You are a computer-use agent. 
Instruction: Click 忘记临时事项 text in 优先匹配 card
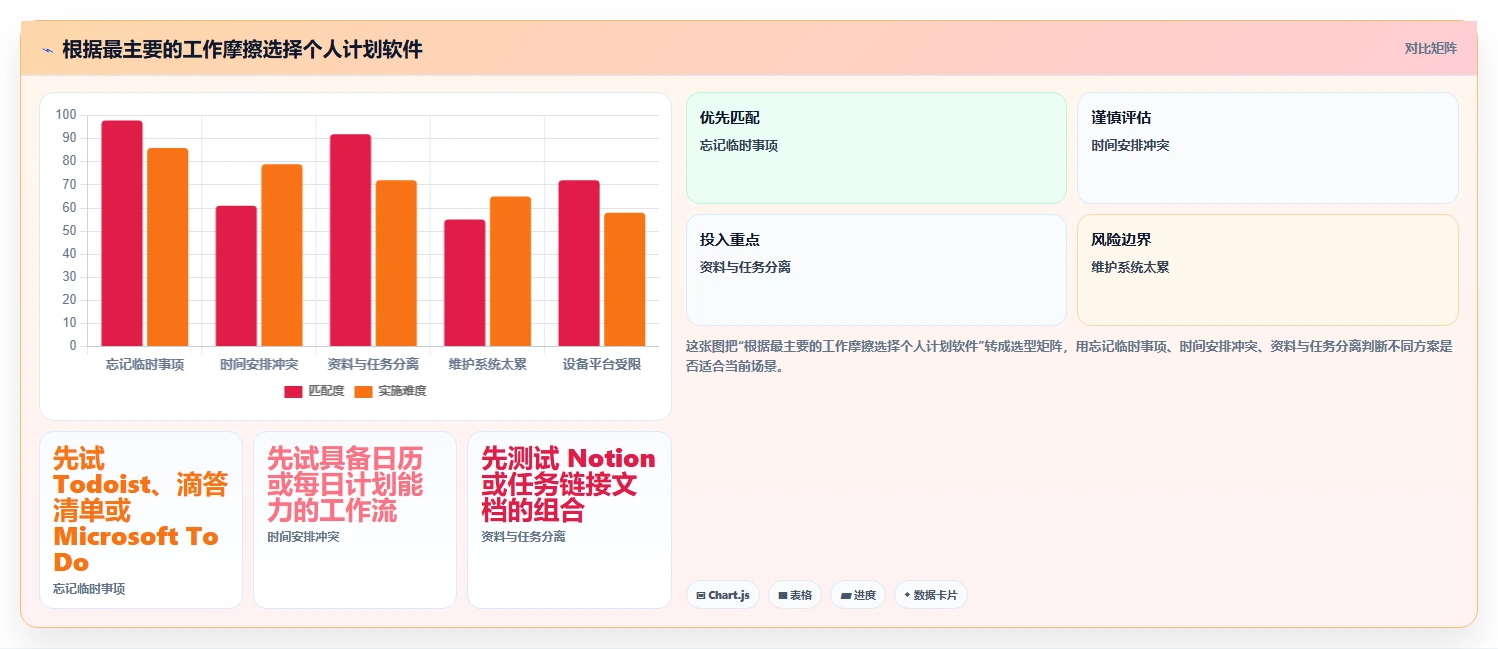point(739,145)
